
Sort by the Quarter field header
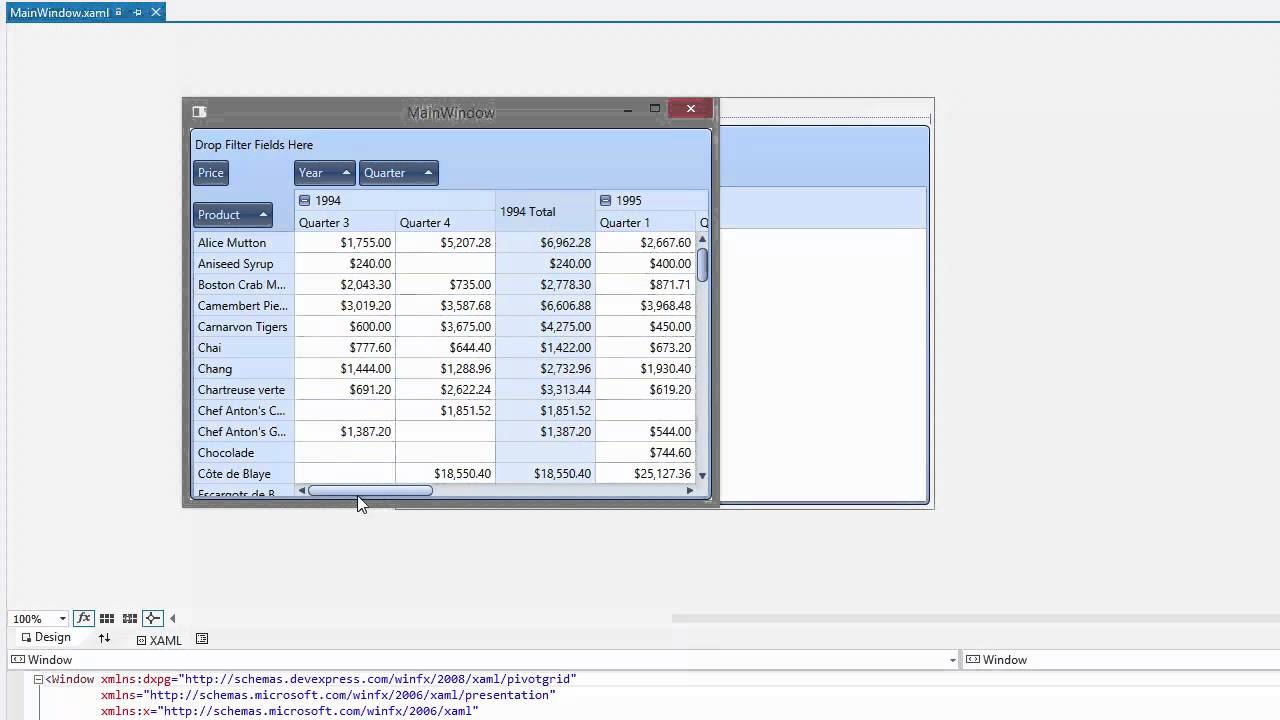398,173
